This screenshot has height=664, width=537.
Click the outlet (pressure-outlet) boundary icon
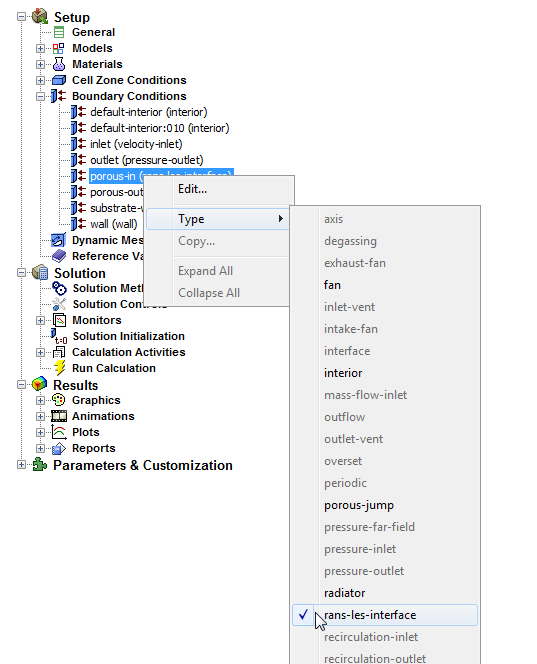click(x=78, y=160)
